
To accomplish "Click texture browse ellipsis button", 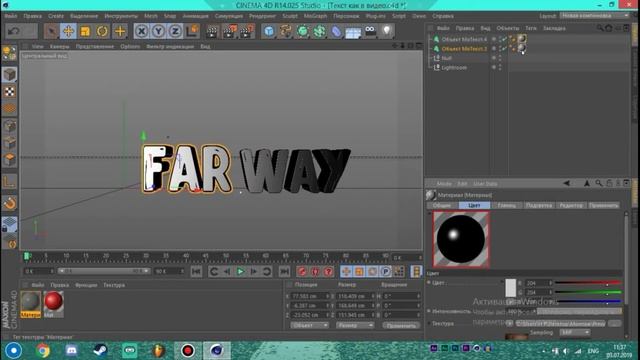I will pyautogui.click(x=614, y=323).
